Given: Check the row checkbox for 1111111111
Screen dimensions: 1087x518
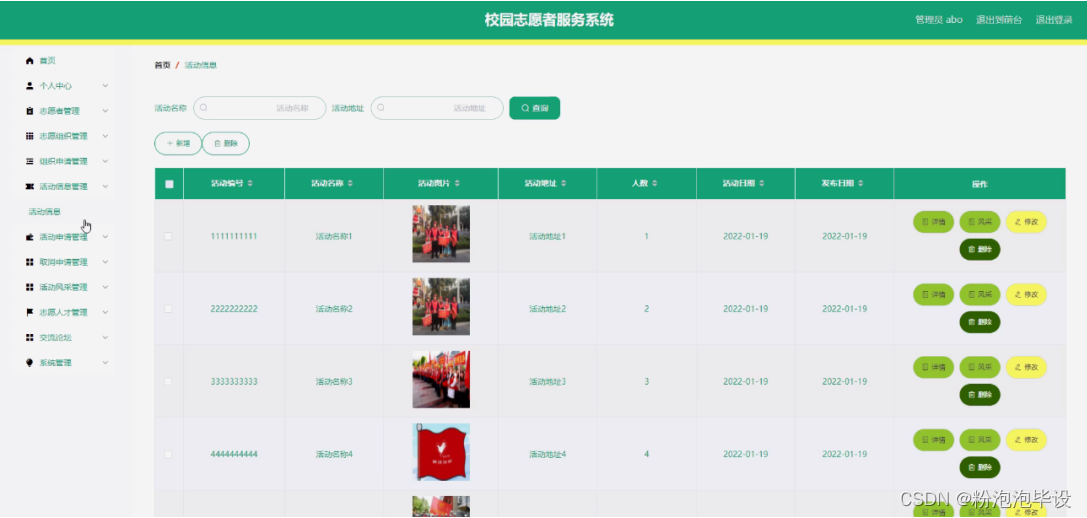Looking at the screenshot, I should click(x=168, y=236).
